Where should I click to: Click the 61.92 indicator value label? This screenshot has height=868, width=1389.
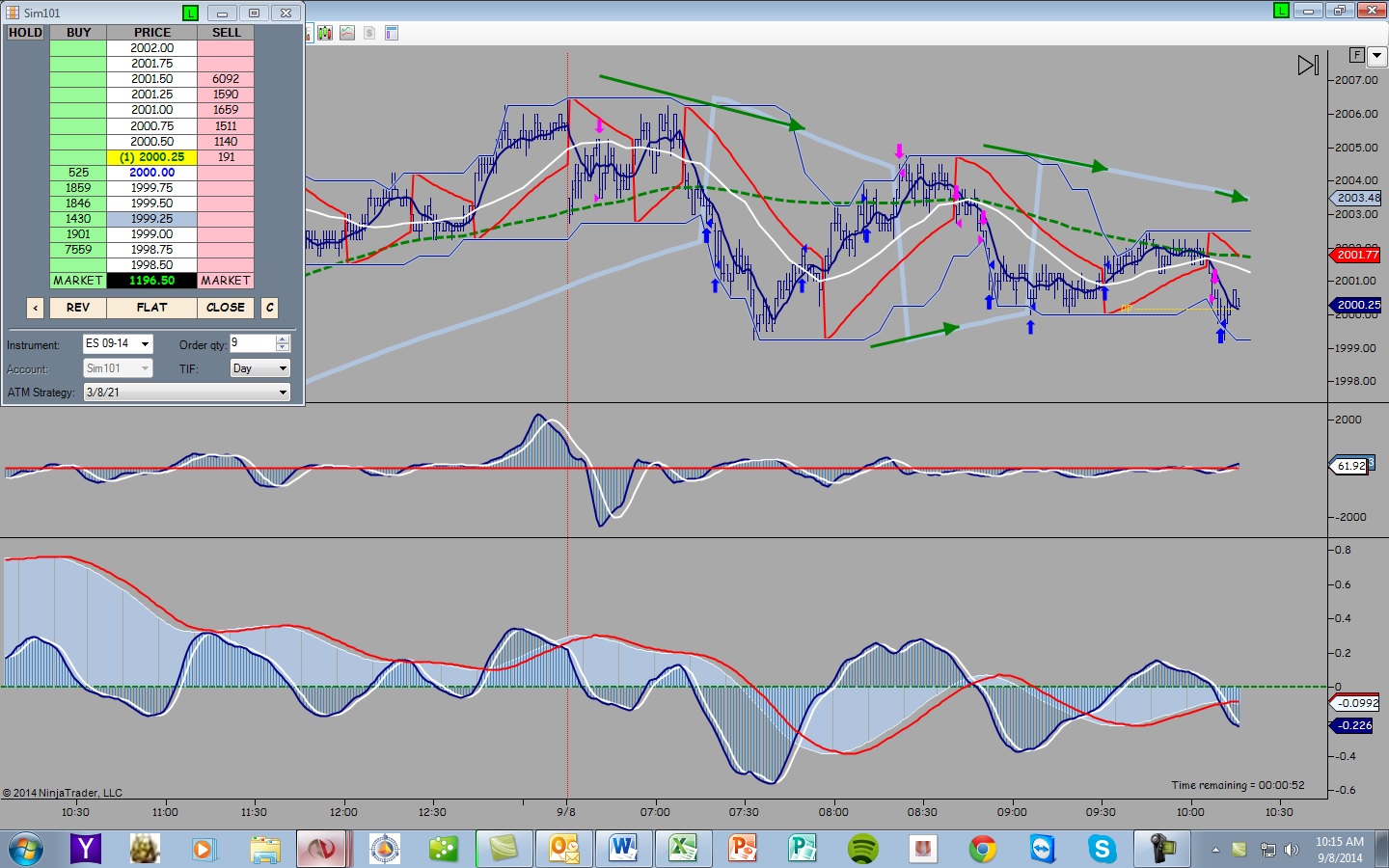coord(1350,466)
